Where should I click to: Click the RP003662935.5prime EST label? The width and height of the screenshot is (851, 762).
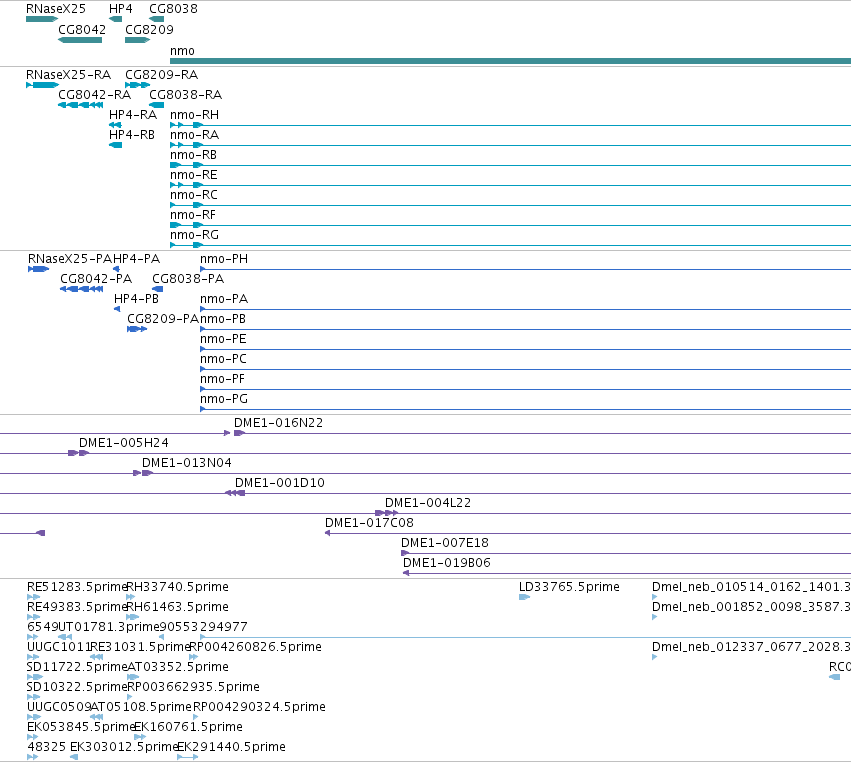tap(193, 688)
